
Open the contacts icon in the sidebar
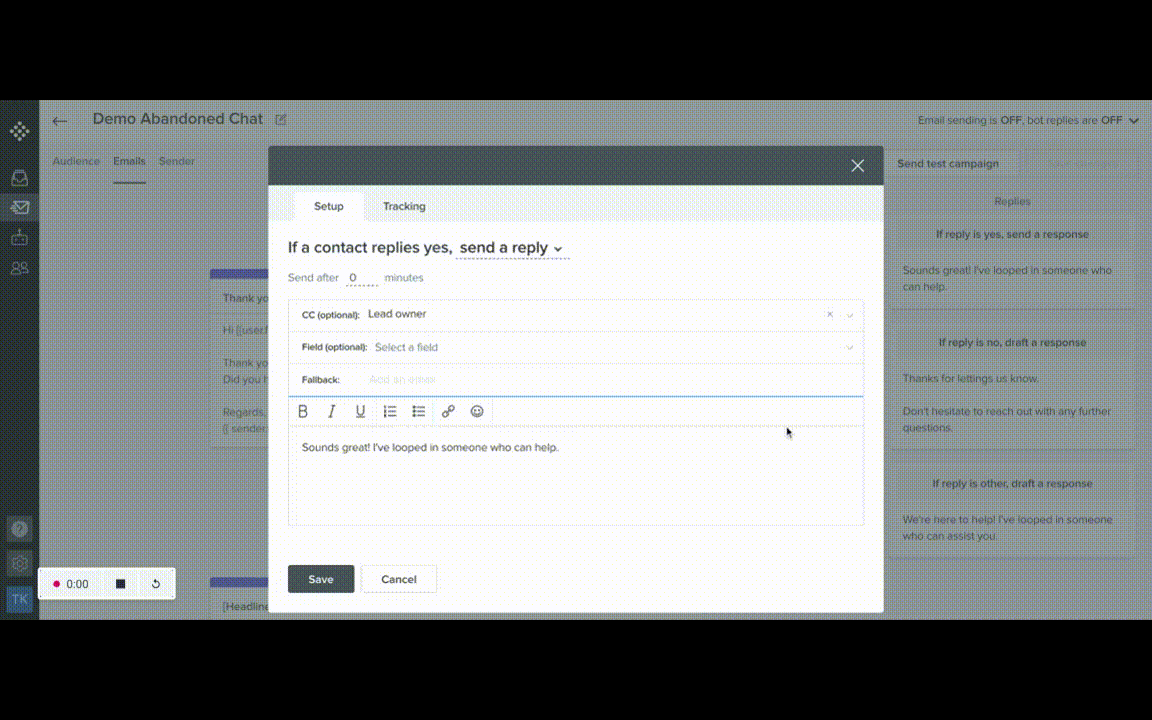point(20,268)
